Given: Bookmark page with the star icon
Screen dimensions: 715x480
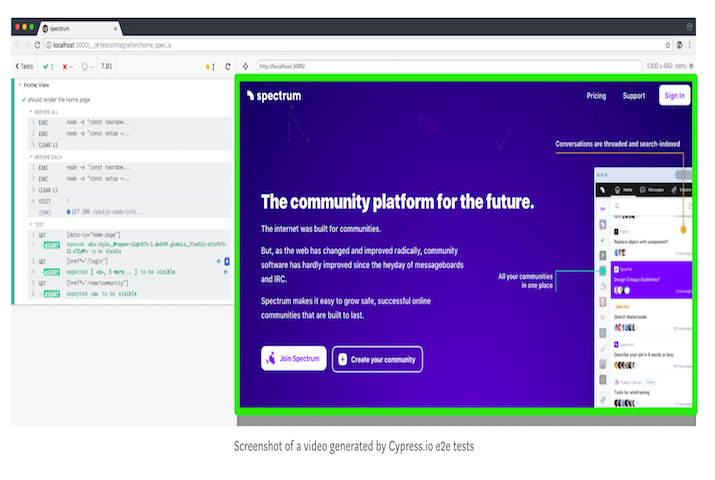Looking at the screenshot, I should pos(668,45).
